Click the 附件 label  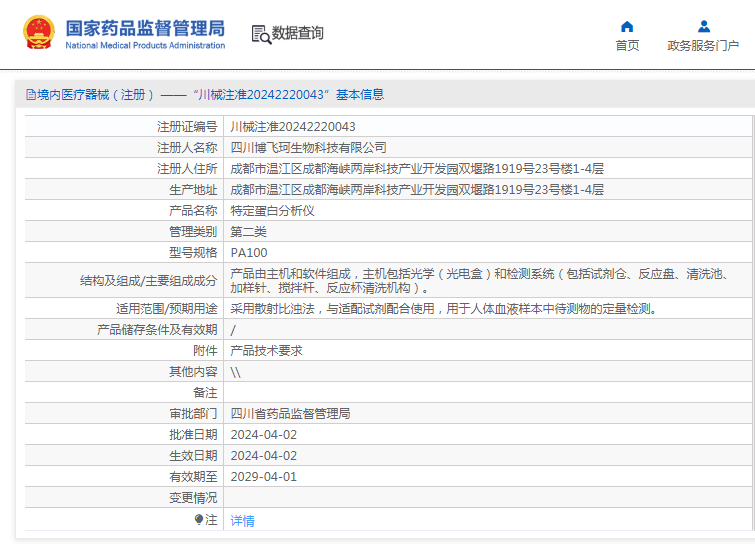click(x=205, y=350)
